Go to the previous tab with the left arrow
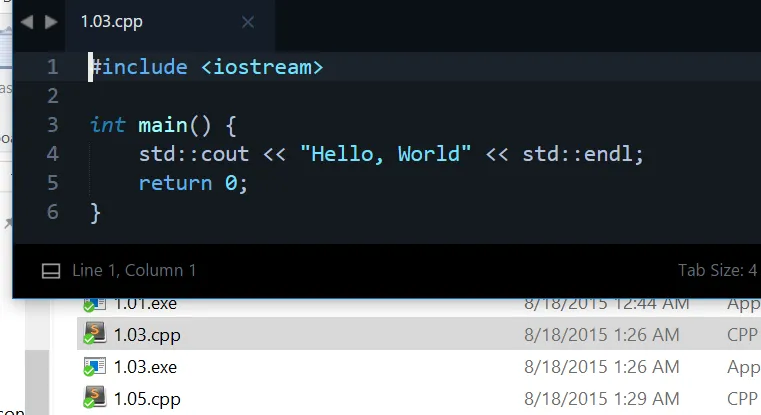This screenshot has width=761, height=415. [27, 22]
